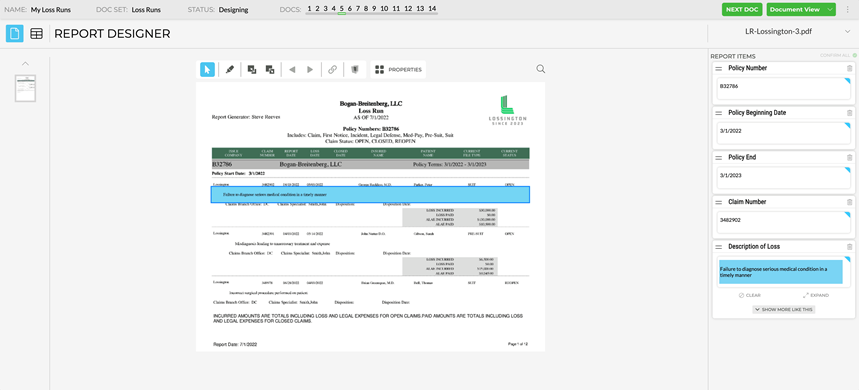
Task: Switch to the document page view icon
Action: [15, 33]
